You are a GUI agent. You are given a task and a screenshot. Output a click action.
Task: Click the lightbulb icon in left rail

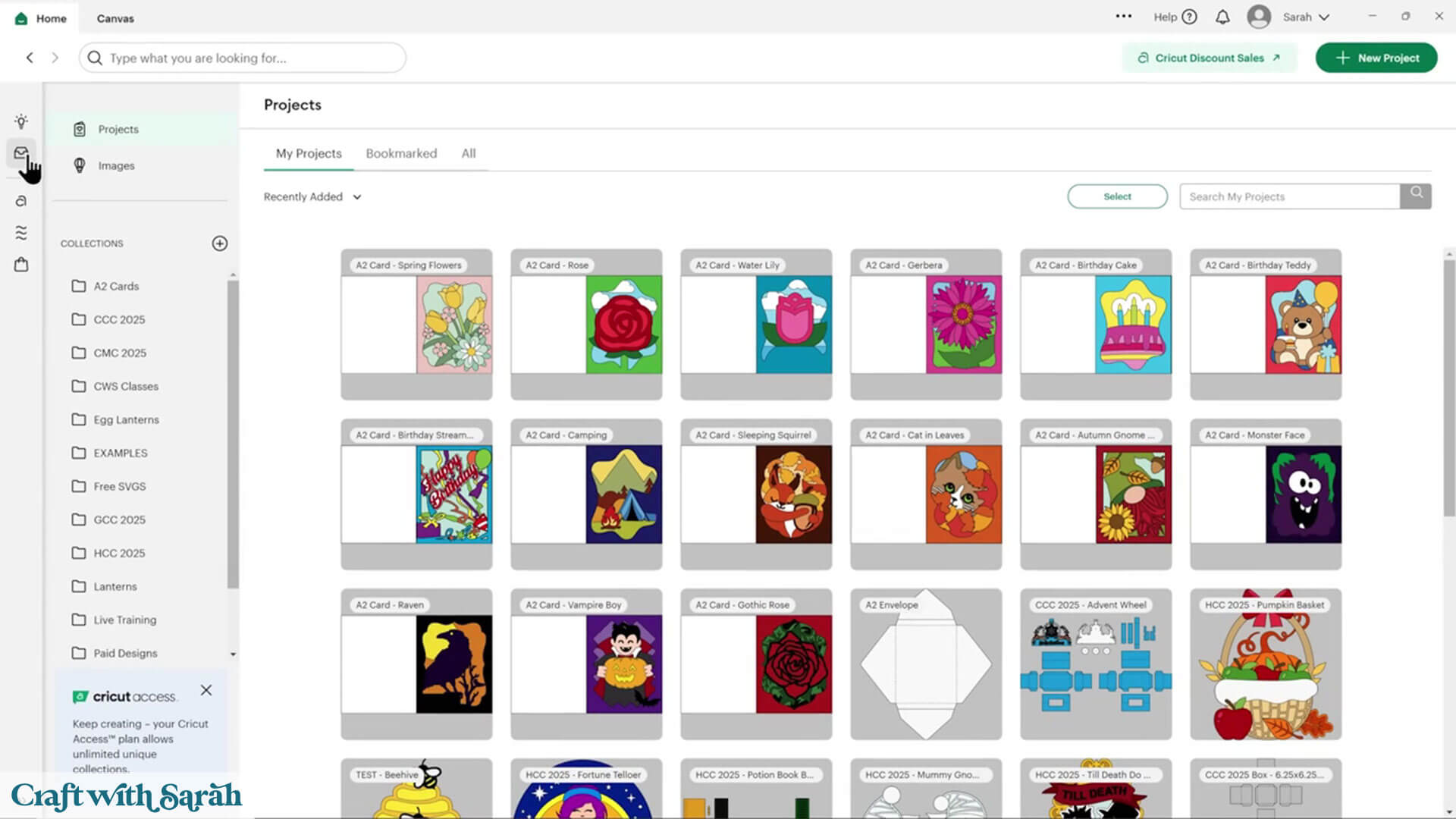tap(21, 121)
